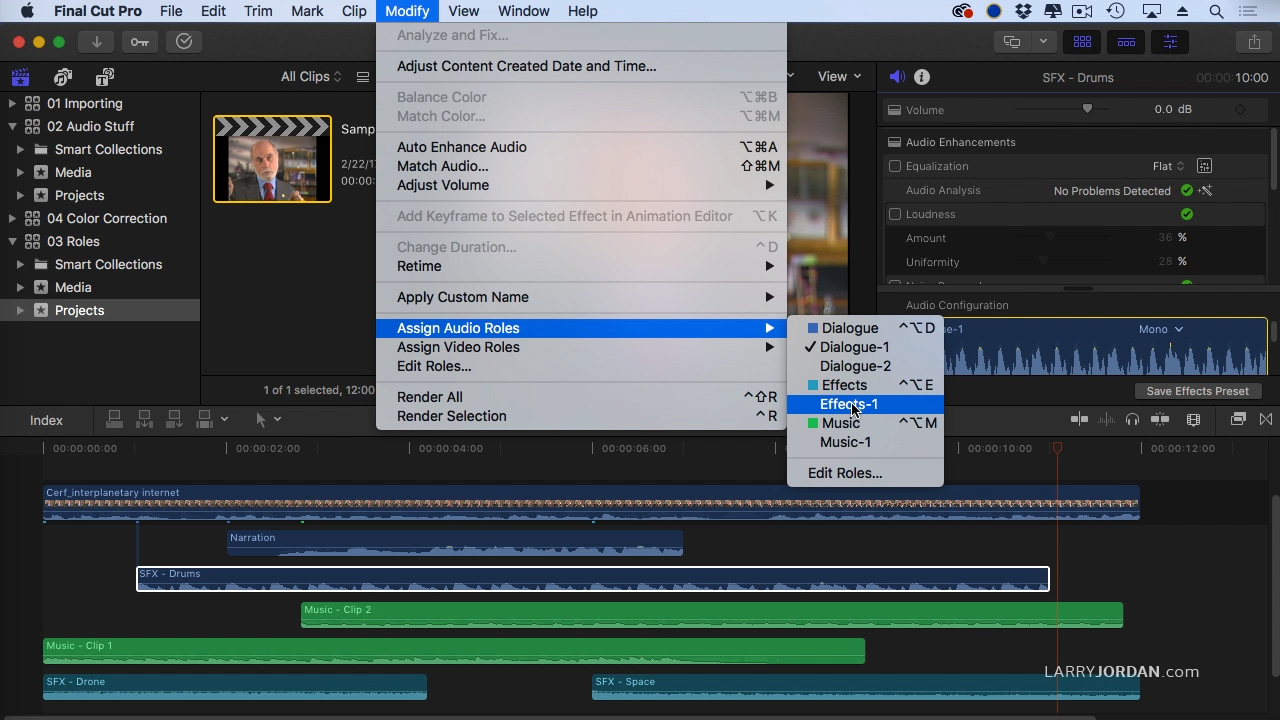The width and height of the screenshot is (1280, 720).
Task: Toggle the Browser grid button
Action: (x=1082, y=42)
